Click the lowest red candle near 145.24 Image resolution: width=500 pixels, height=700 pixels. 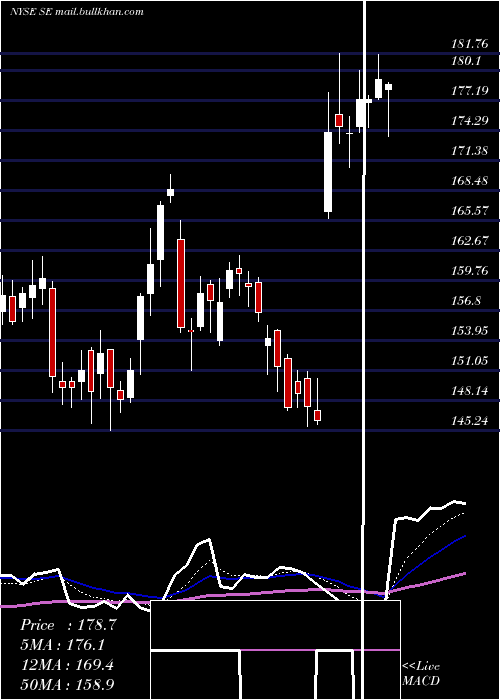(317, 415)
